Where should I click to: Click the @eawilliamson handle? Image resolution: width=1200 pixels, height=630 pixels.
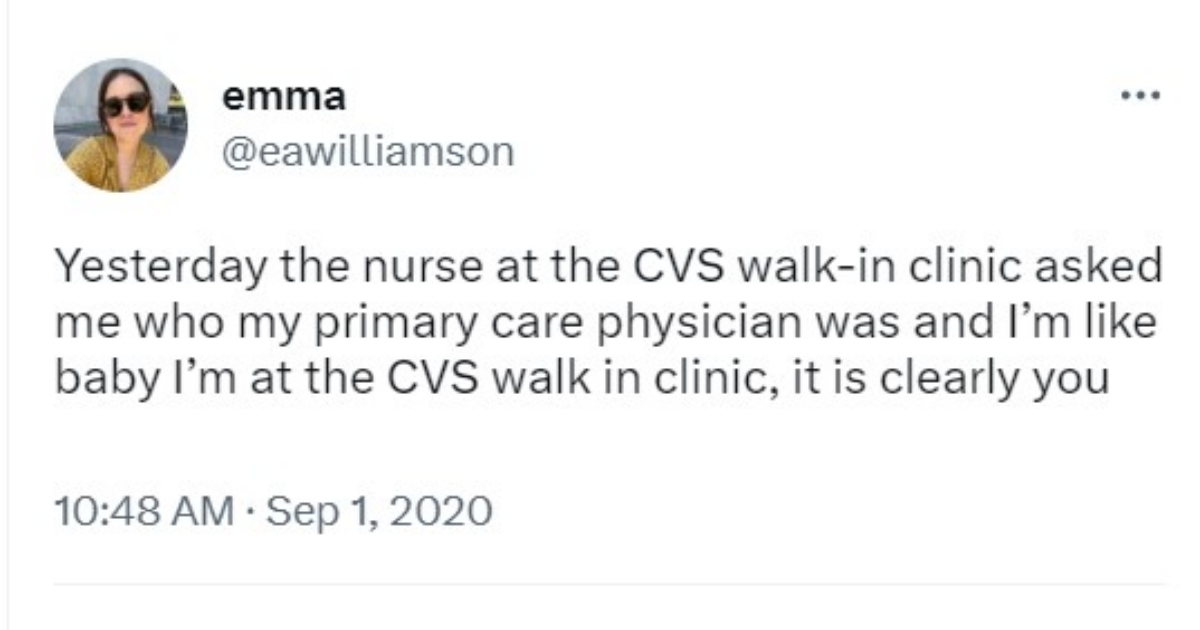pyautogui.click(x=367, y=152)
